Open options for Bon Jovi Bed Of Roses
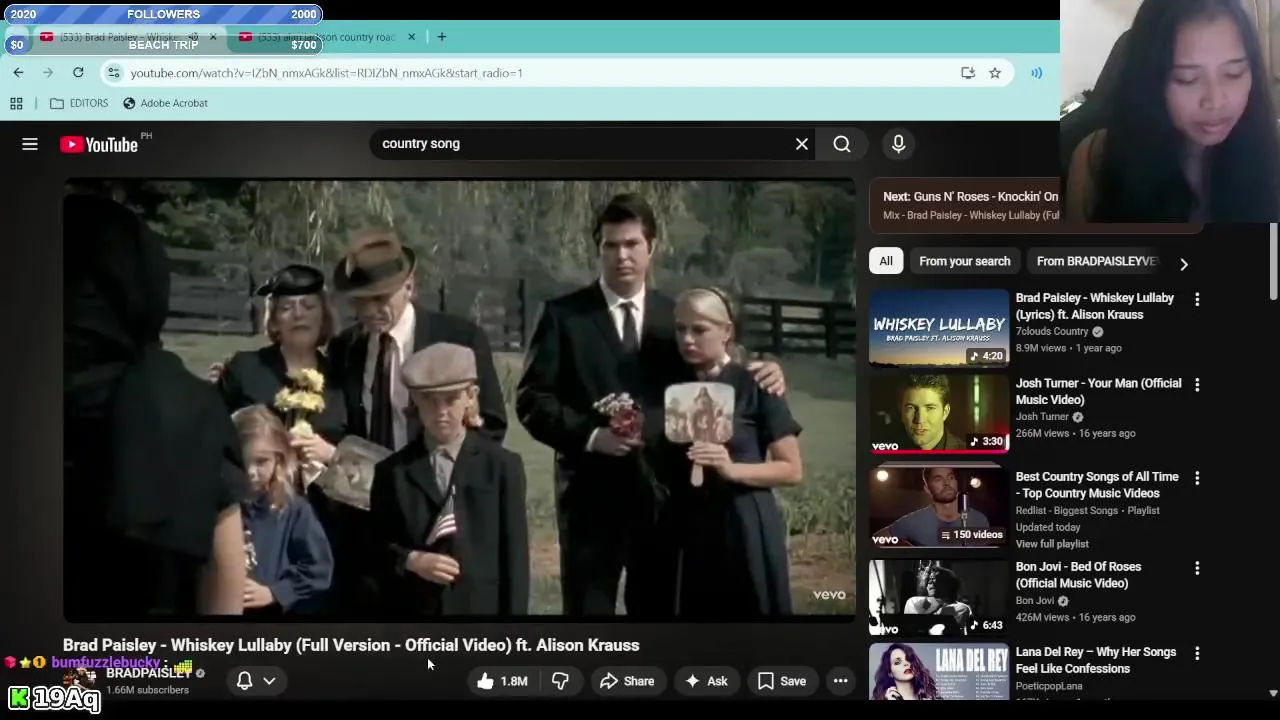The height and width of the screenshot is (720, 1280). [x=1197, y=568]
